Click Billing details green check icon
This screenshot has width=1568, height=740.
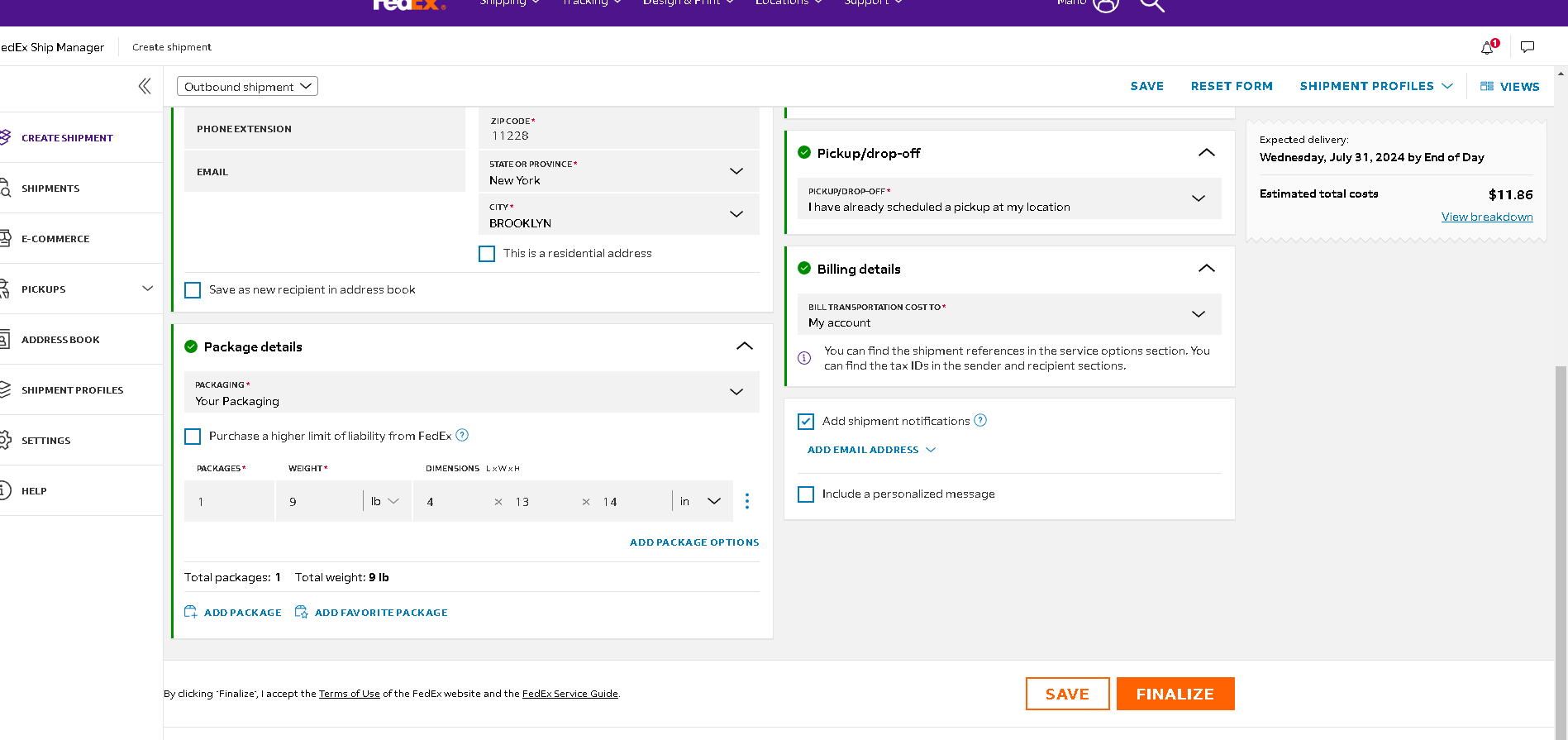(804, 268)
